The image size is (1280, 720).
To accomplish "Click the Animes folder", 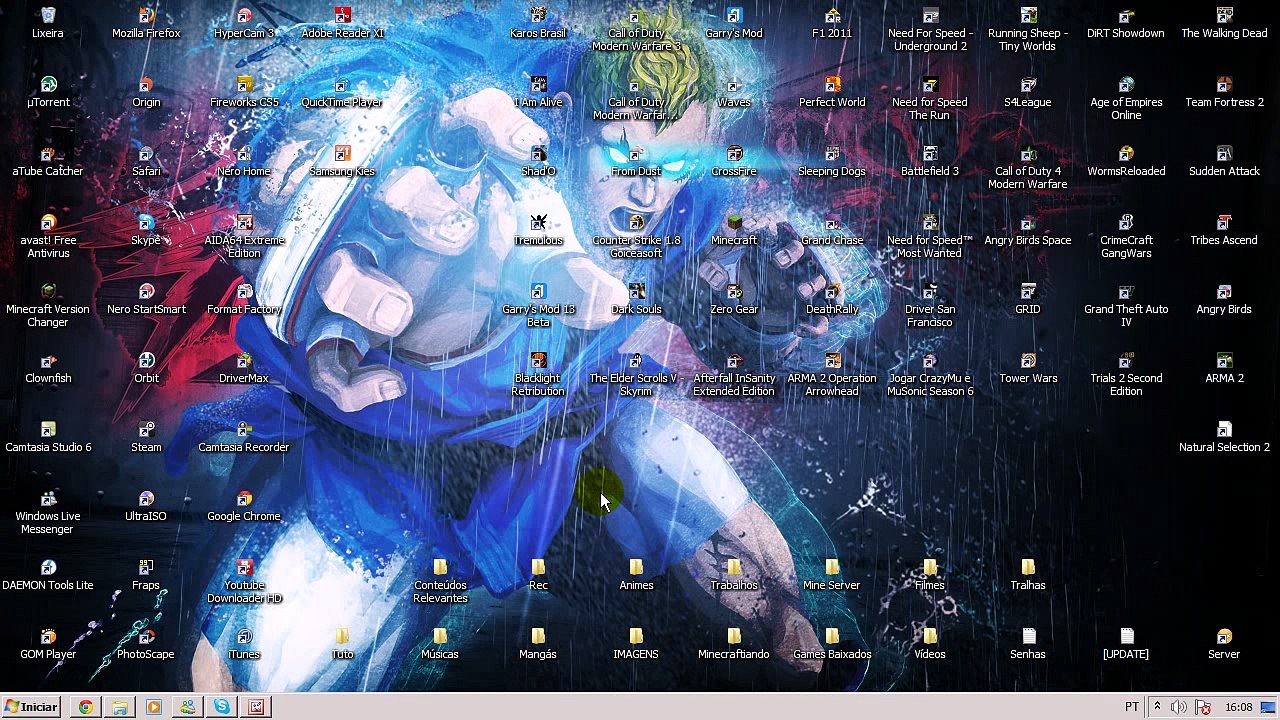I will (636, 575).
